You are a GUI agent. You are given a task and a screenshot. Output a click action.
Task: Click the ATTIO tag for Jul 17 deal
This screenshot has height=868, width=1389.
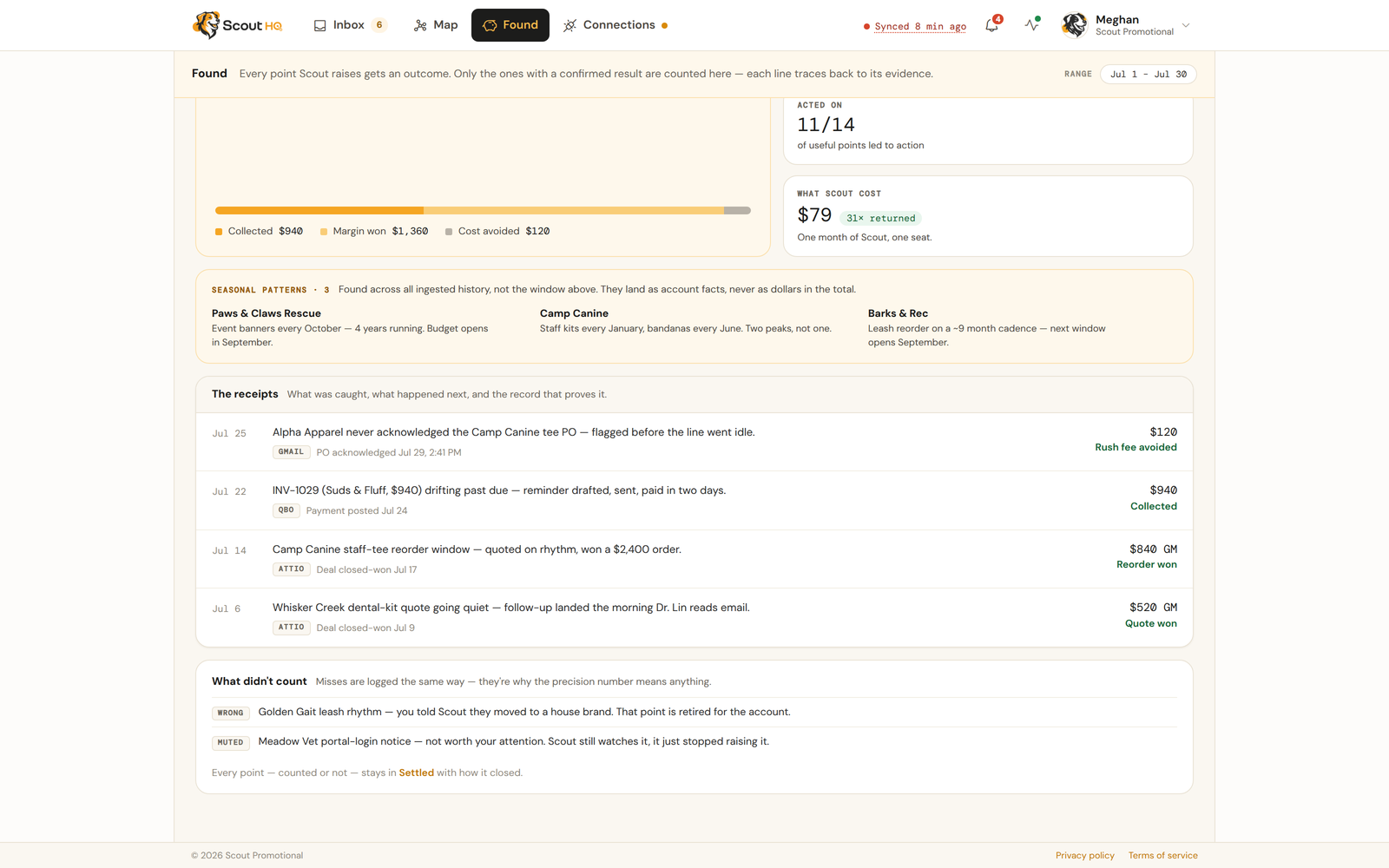point(291,569)
